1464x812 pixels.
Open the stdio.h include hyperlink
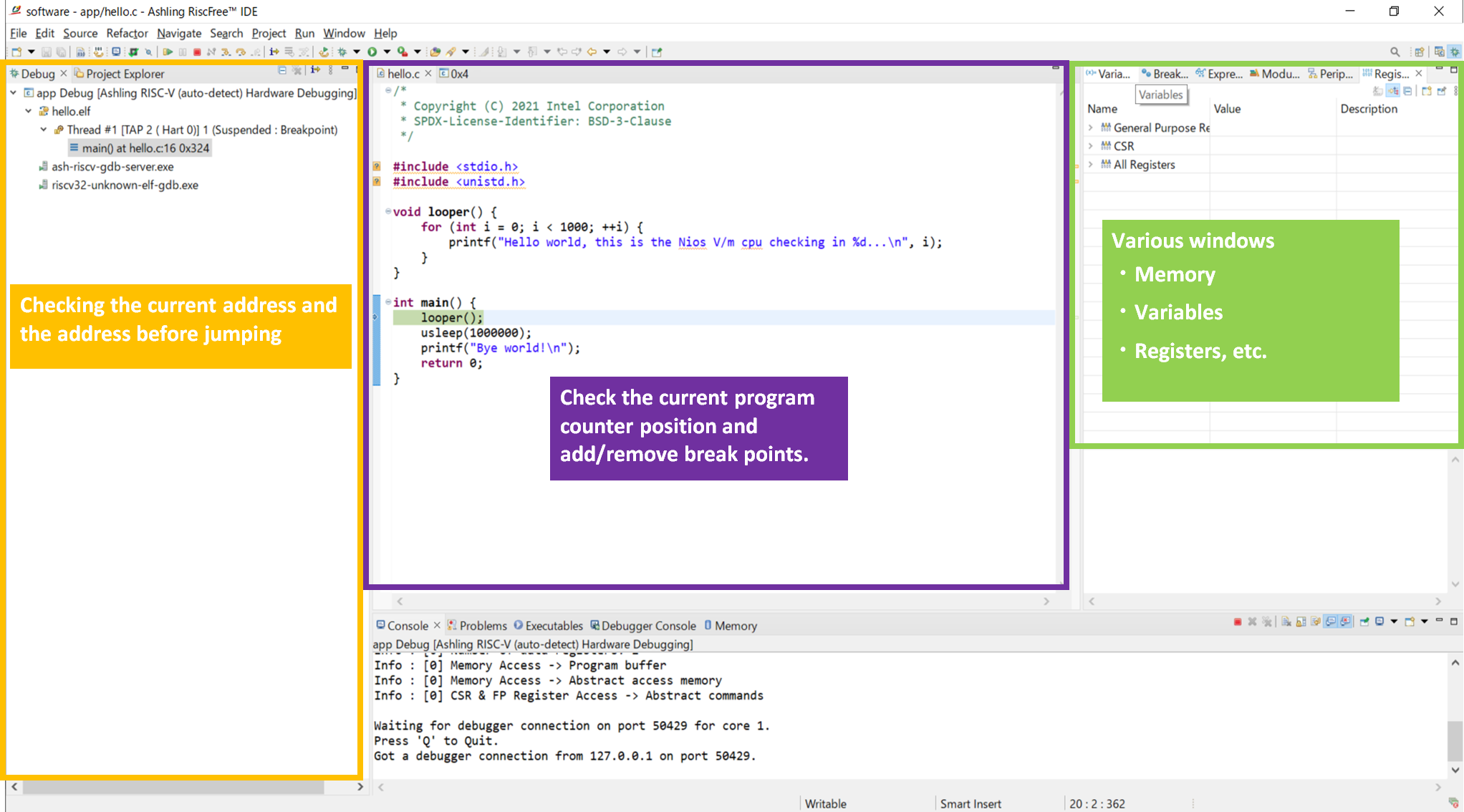tap(488, 166)
